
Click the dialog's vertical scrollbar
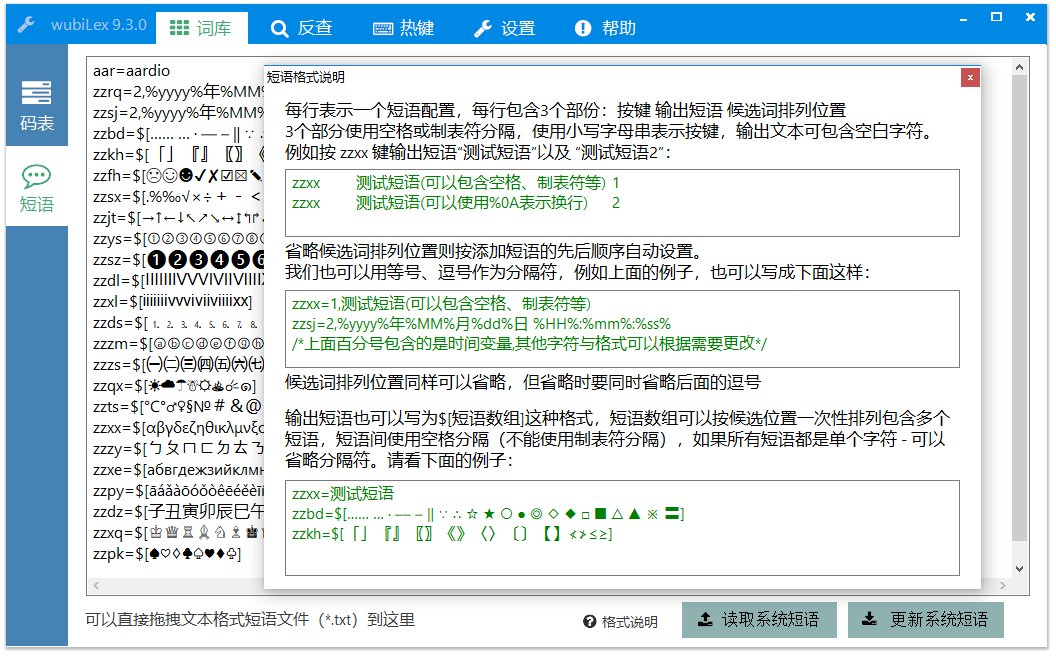[x=1021, y=300]
